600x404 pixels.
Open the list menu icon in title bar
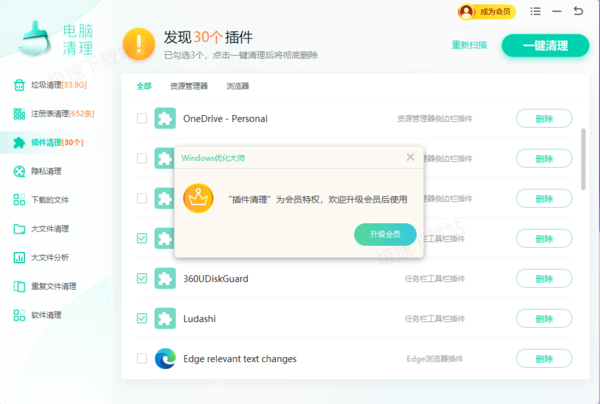point(535,11)
